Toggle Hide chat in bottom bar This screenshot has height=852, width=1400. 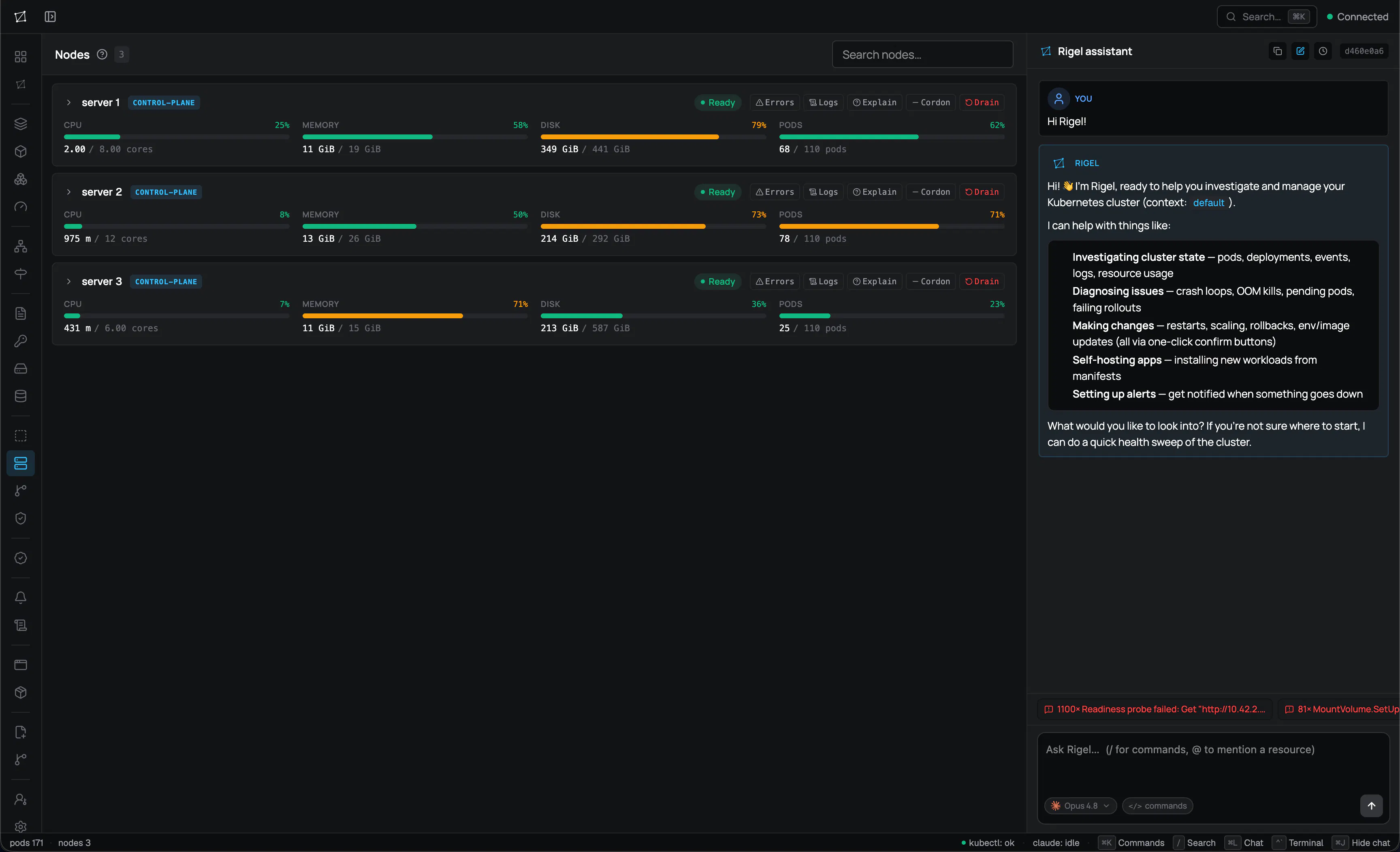point(1362,843)
